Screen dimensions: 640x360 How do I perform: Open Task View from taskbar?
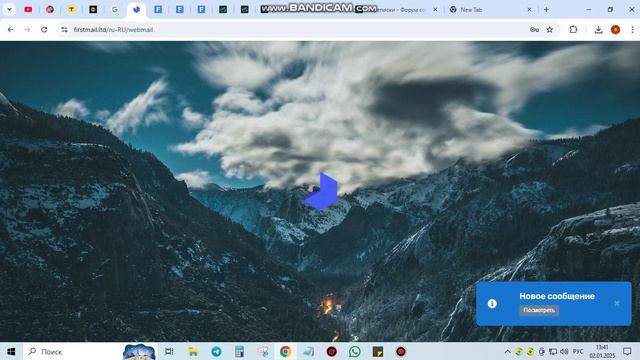pyautogui.click(x=169, y=351)
